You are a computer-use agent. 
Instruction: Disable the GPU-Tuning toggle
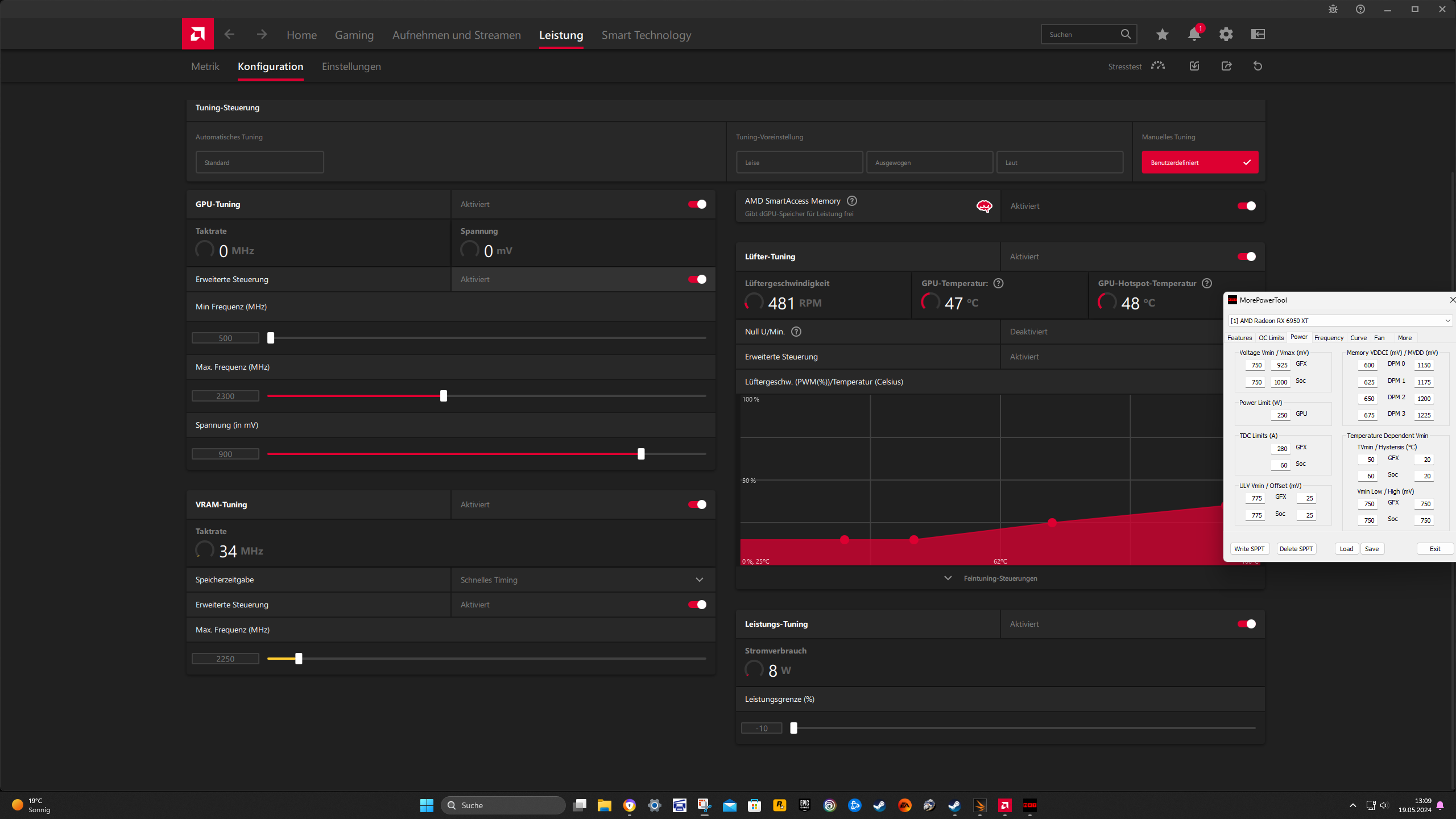[x=697, y=204]
